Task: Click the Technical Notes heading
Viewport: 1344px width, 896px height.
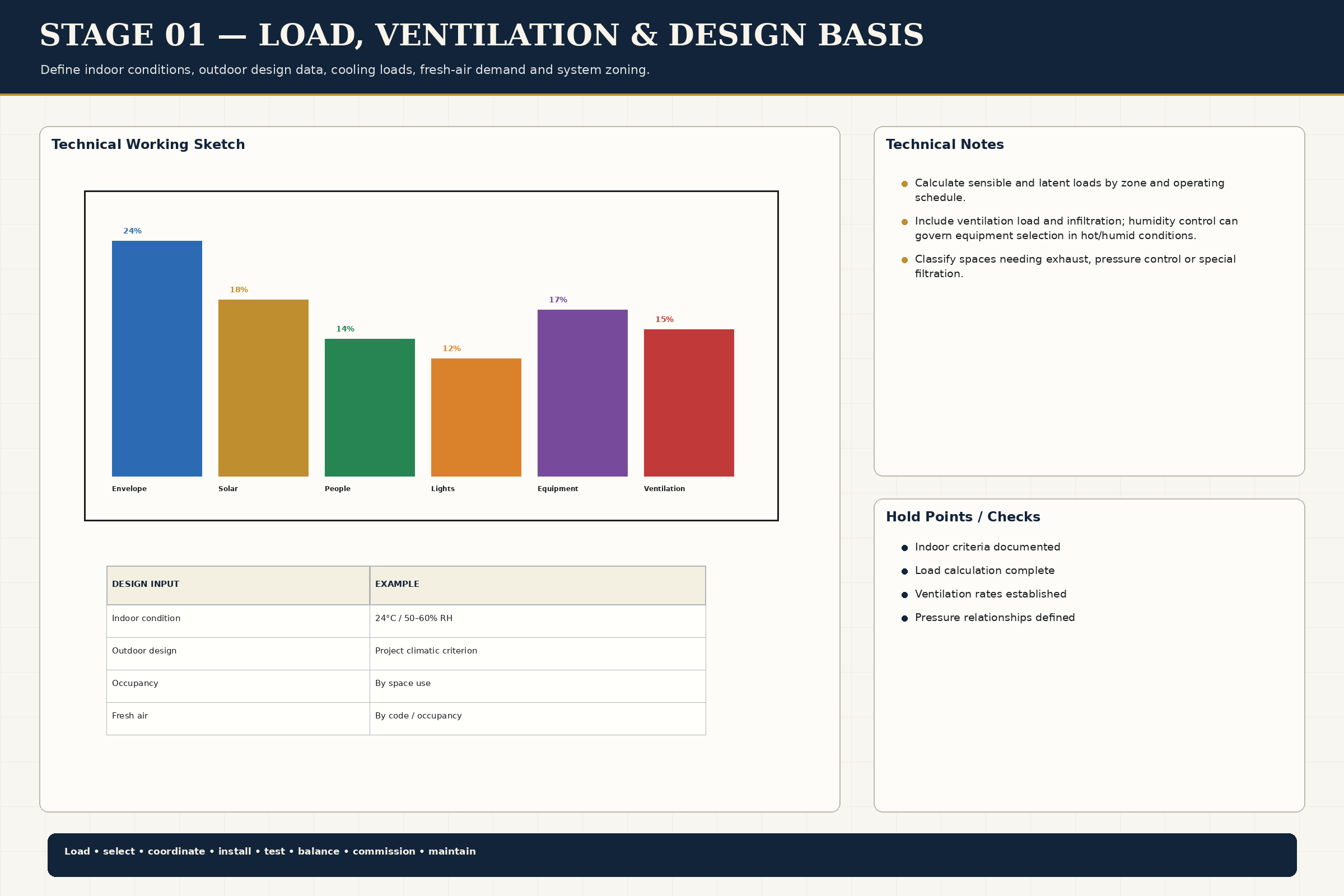Action: pyautogui.click(x=945, y=144)
